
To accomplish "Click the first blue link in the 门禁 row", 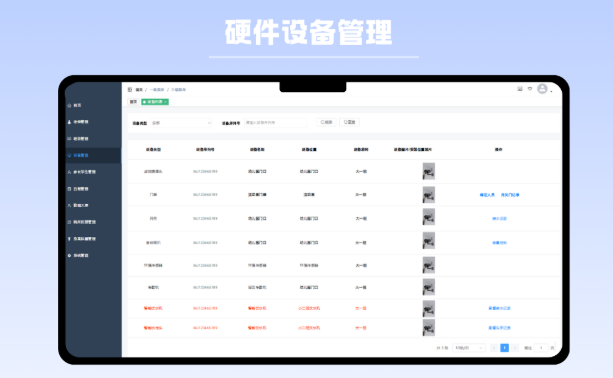I will [487, 195].
